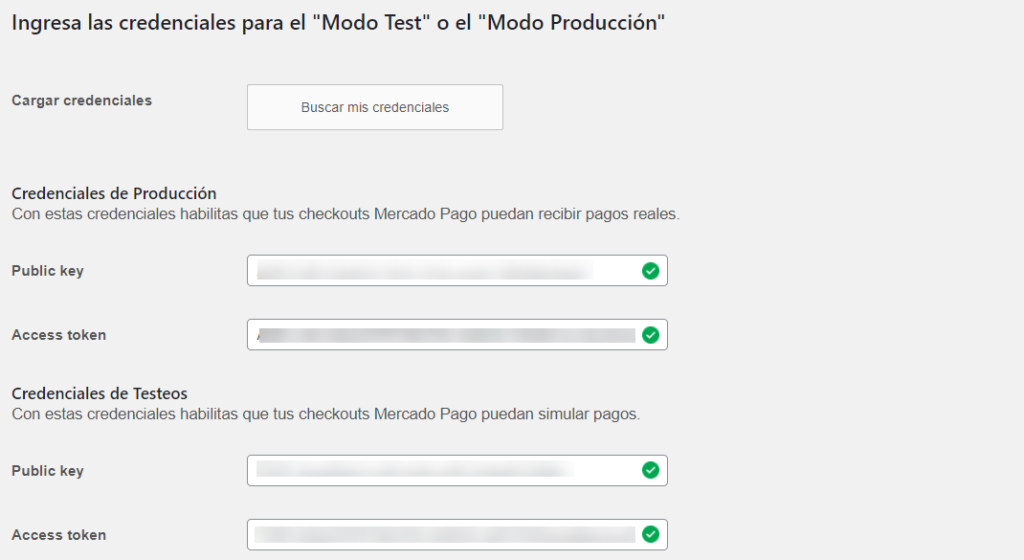Click the green checkmark in Testeos Public key
Screen dimensions: 1024x560
pos(651,470)
